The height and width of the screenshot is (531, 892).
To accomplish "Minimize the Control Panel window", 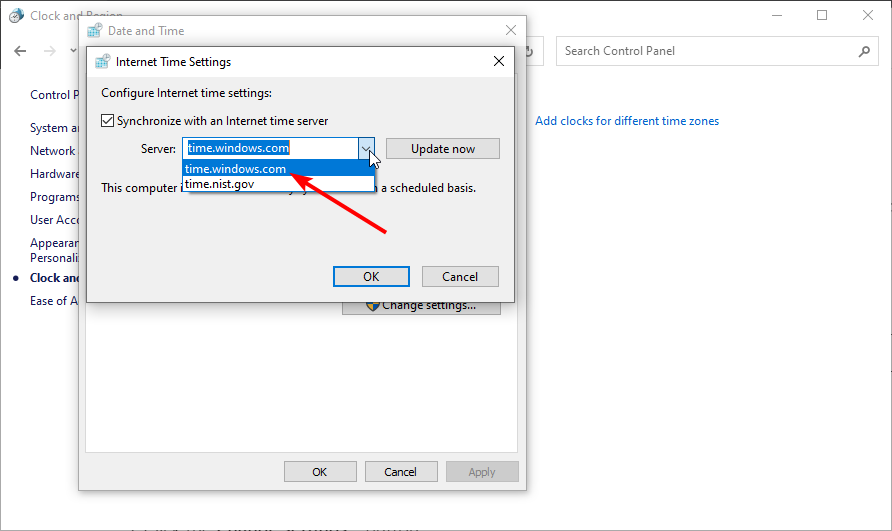I will pos(777,15).
